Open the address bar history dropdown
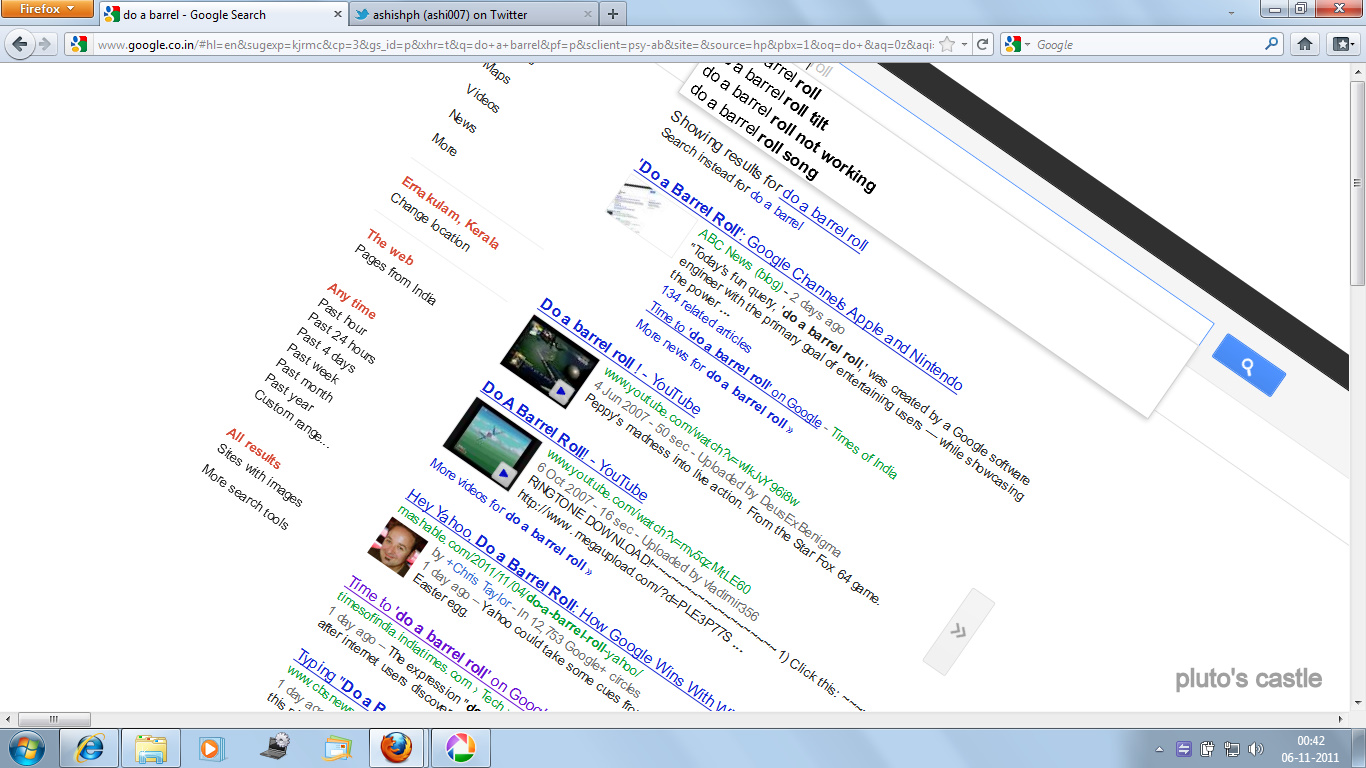Screen dimensions: 1366x768 [x=964, y=44]
